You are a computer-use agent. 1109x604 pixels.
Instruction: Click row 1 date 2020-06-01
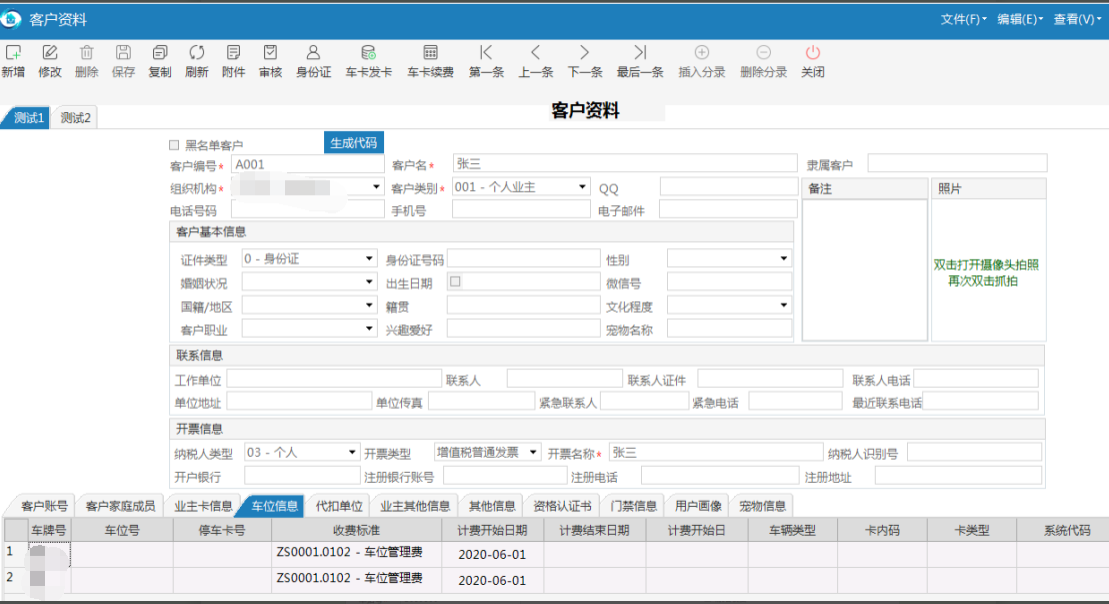pyautogui.click(x=492, y=554)
